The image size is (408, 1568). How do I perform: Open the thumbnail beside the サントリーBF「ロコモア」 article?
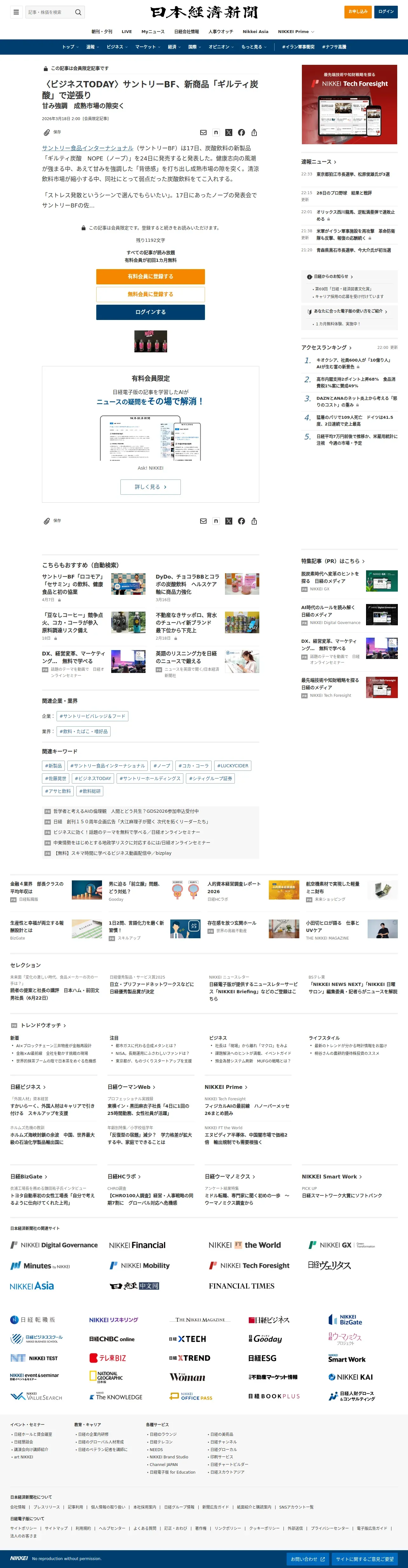[x=128, y=584]
